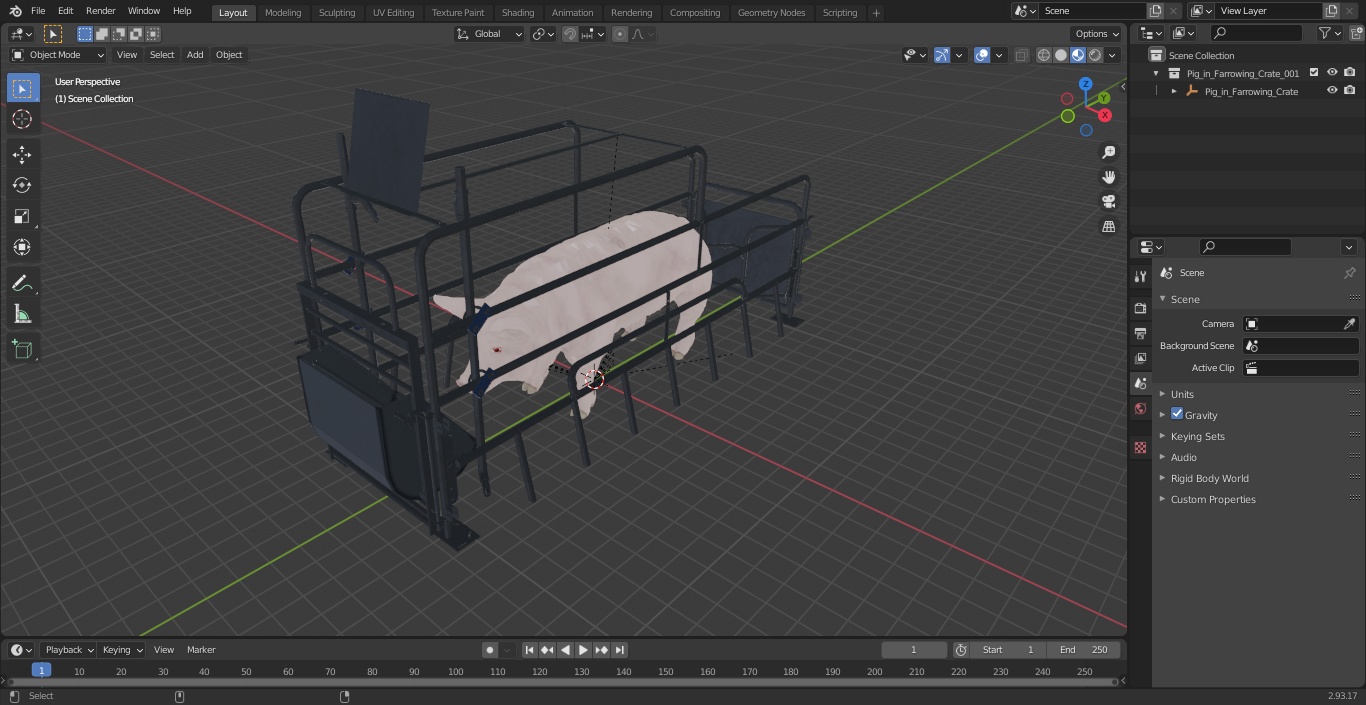Open the timeline Keying popover
Screen dimensions: 1366x705
coord(121,650)
